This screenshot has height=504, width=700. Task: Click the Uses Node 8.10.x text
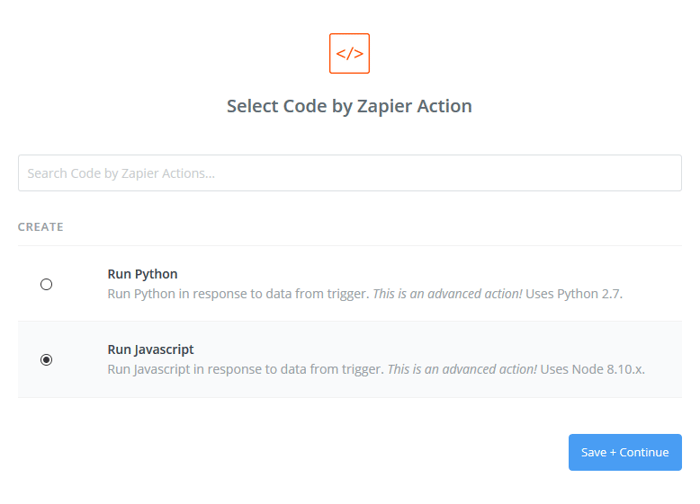[592, 370]
